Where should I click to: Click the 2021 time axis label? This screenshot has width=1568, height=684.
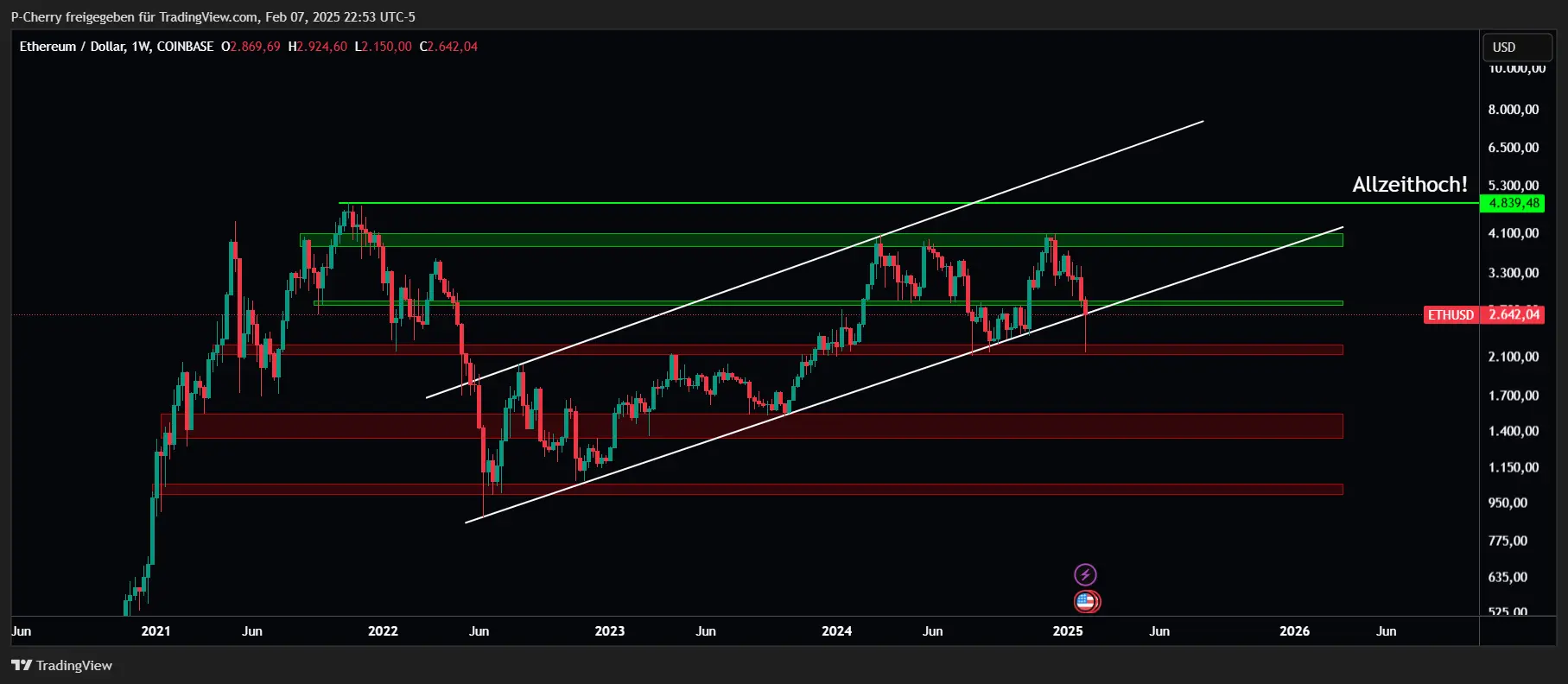point(156,631)
